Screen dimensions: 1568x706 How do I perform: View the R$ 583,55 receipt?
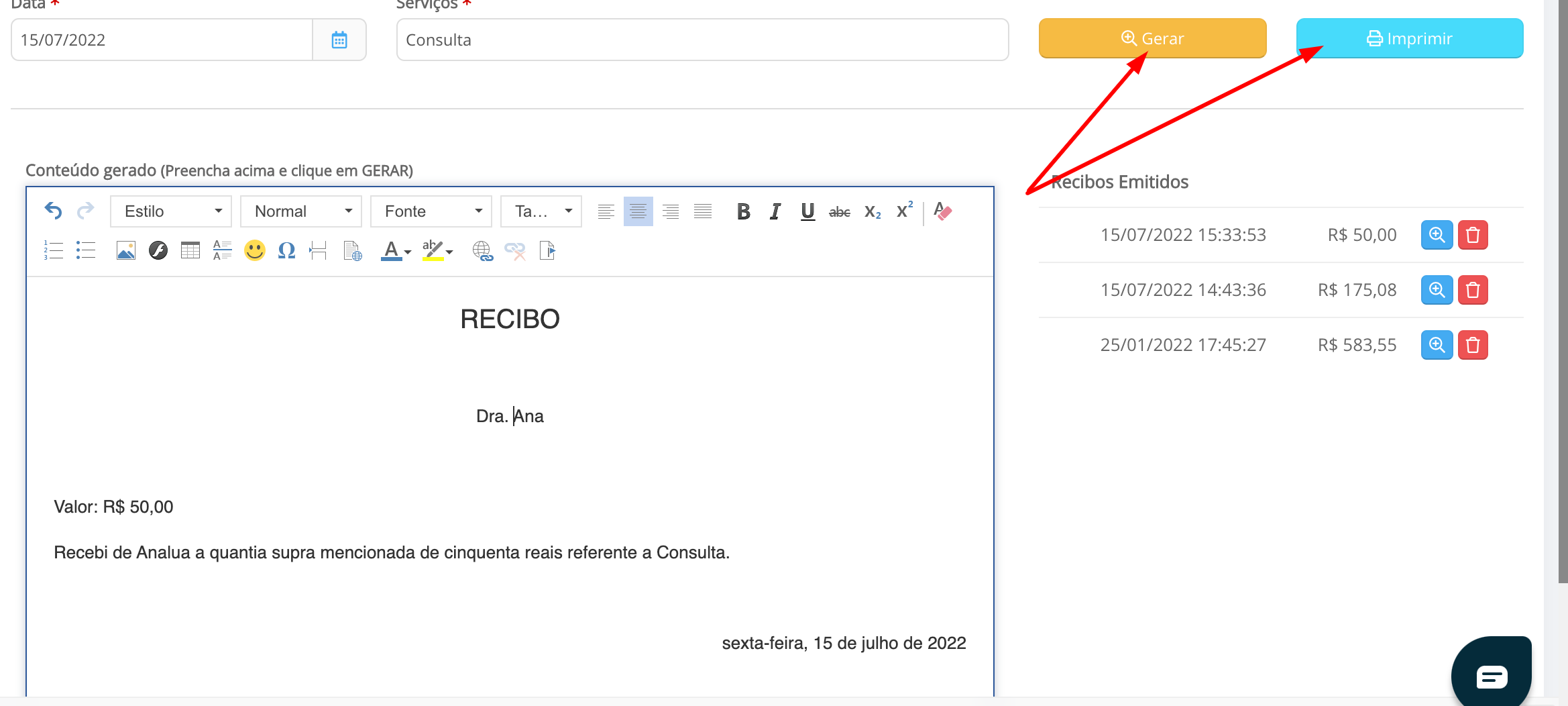pyautogui.click(x=1437, y=345)
